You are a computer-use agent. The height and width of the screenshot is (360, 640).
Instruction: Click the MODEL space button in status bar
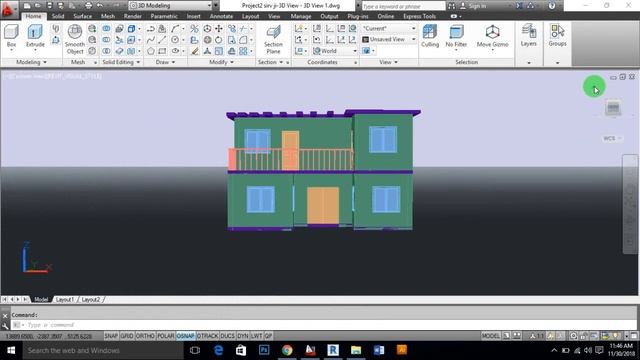(x=490, y=336)
